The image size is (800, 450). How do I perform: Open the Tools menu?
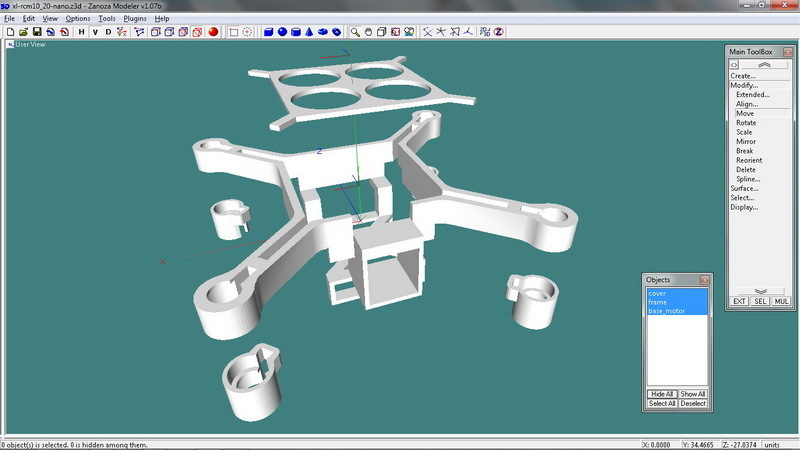point(106,19)
